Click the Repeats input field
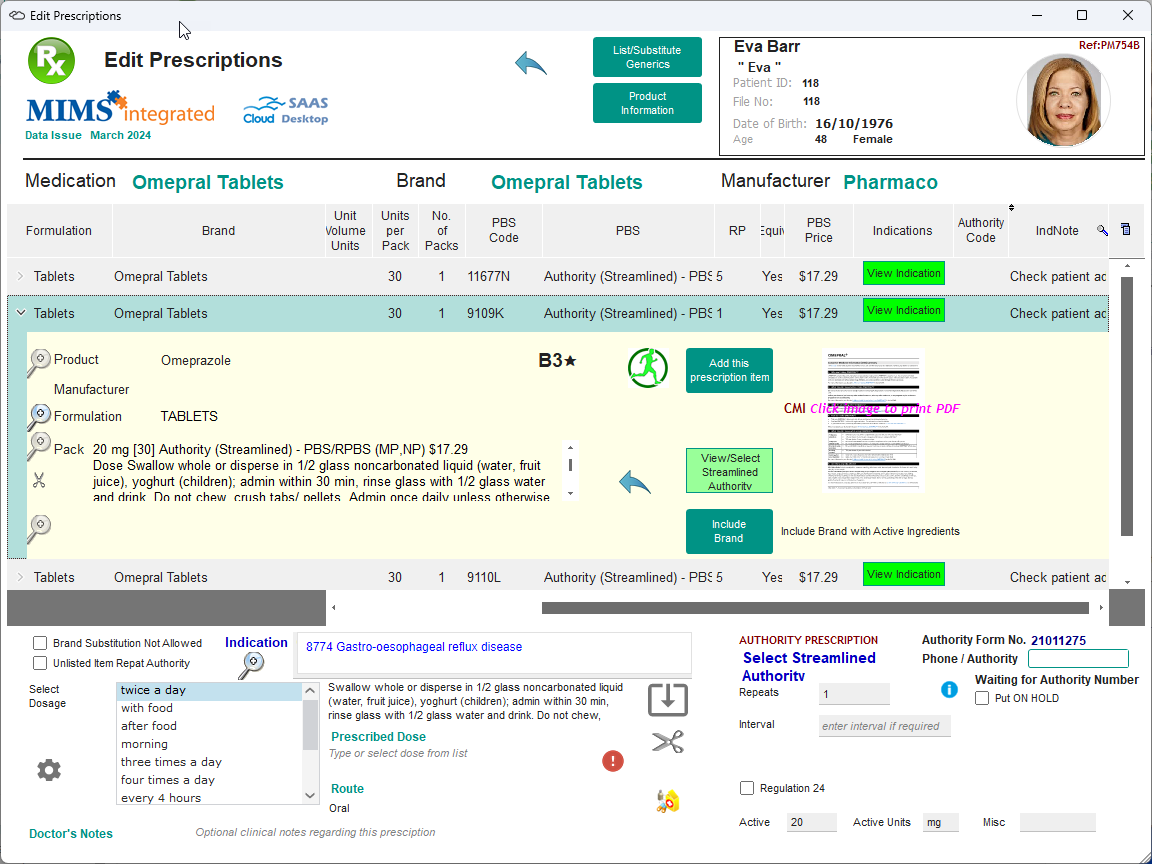 (x=854, y=694)
